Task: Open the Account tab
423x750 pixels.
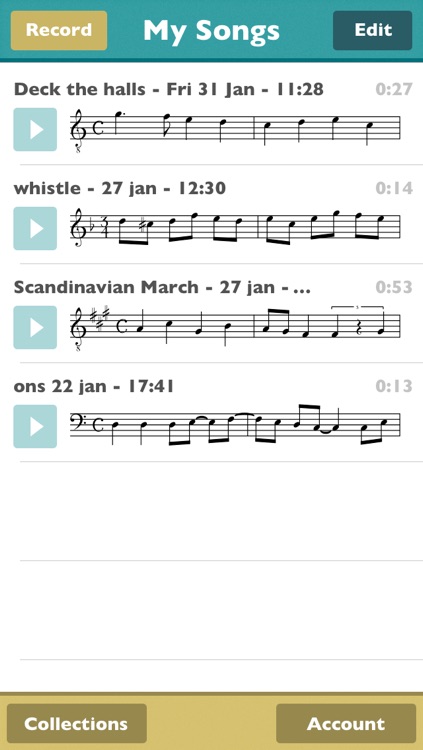Action: (x=346, y=723)
